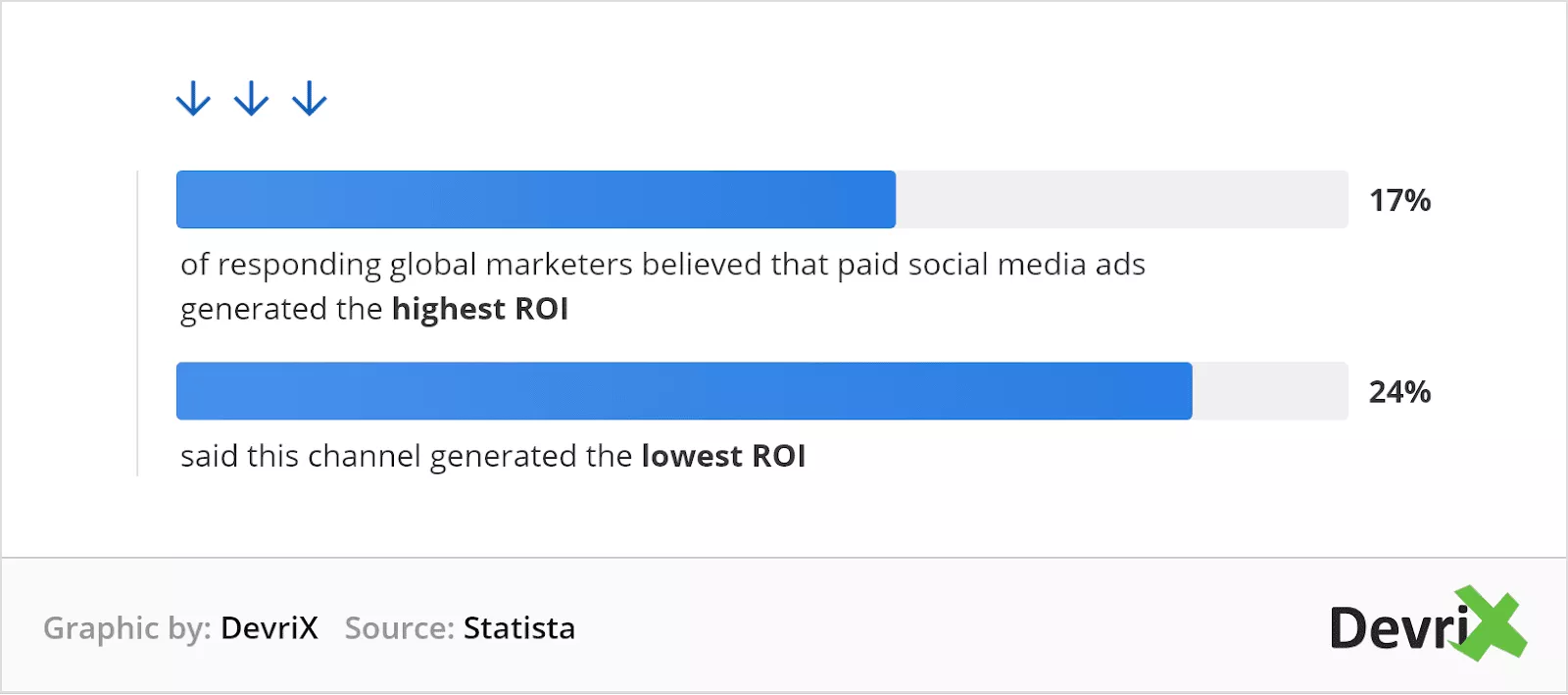Click the DevriX logo
Screen dimensions: 1568x695
point(1428,624)
